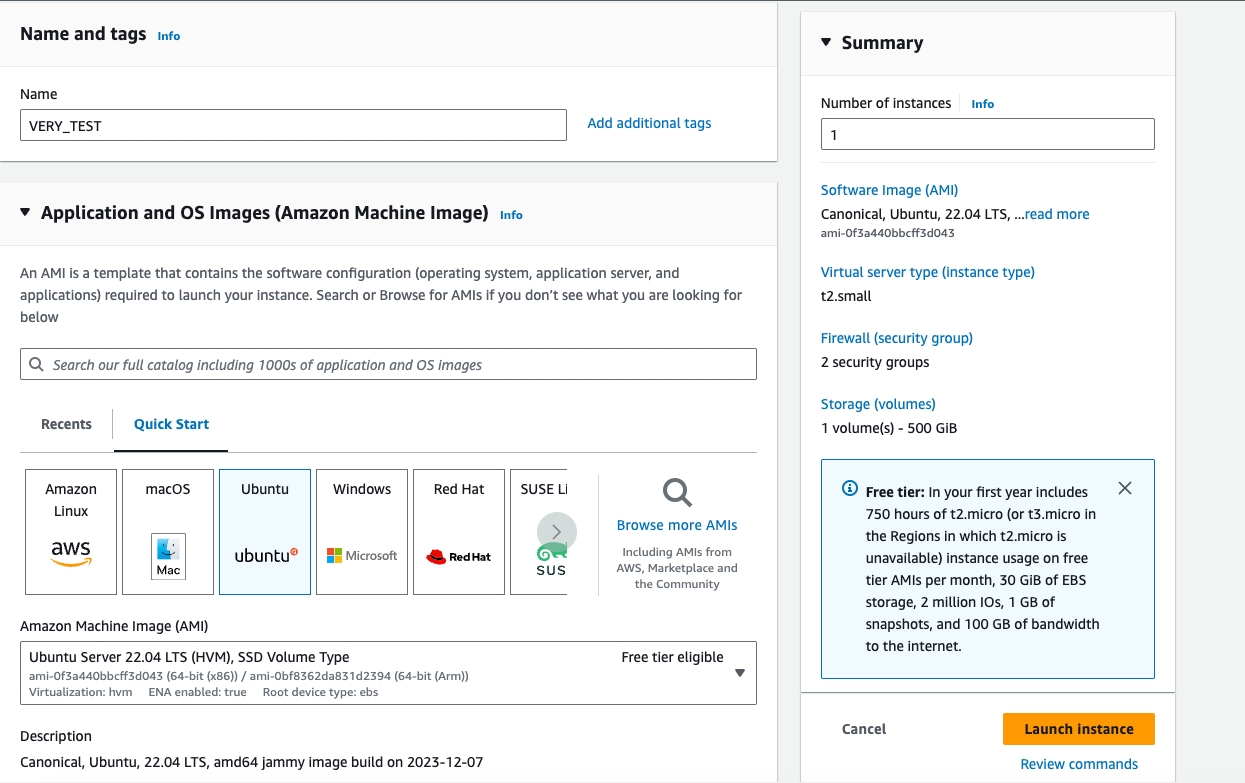Pick the Windows Microsoft image tile
The image size is (1245, 783).
pyautogui.click(x=362, y=531)
